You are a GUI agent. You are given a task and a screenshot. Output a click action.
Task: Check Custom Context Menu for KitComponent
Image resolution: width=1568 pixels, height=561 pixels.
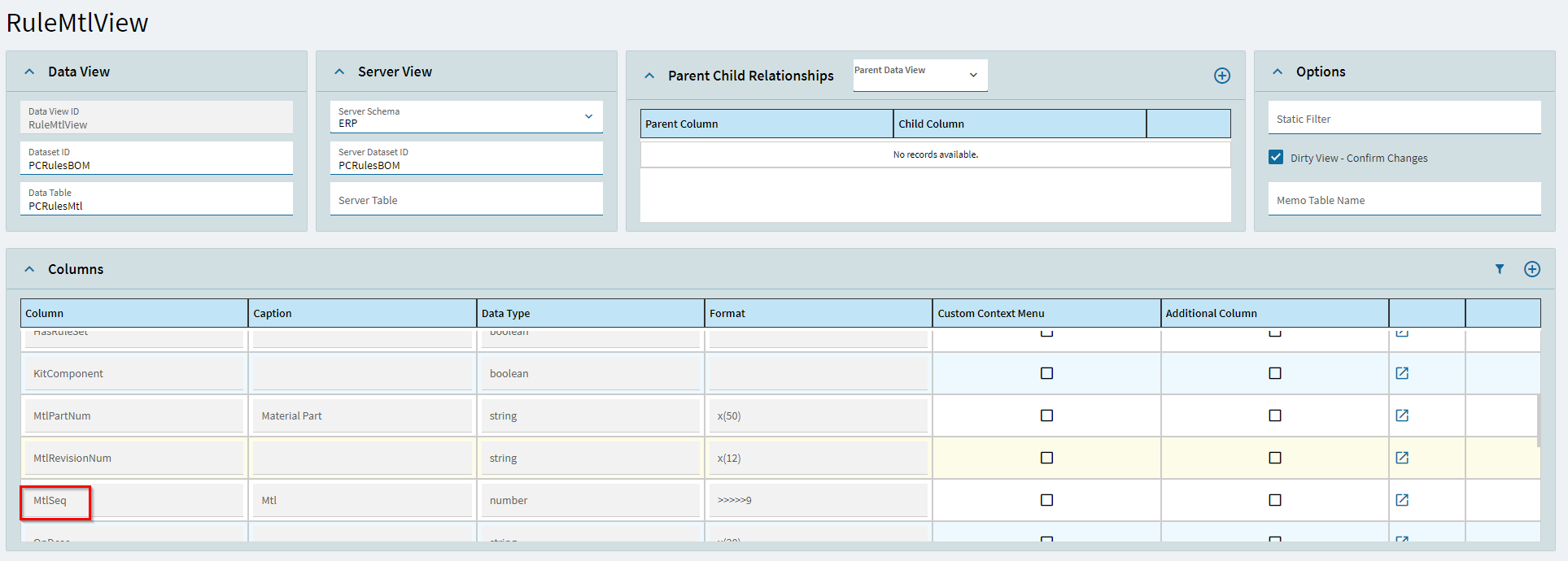point(1047,373)
